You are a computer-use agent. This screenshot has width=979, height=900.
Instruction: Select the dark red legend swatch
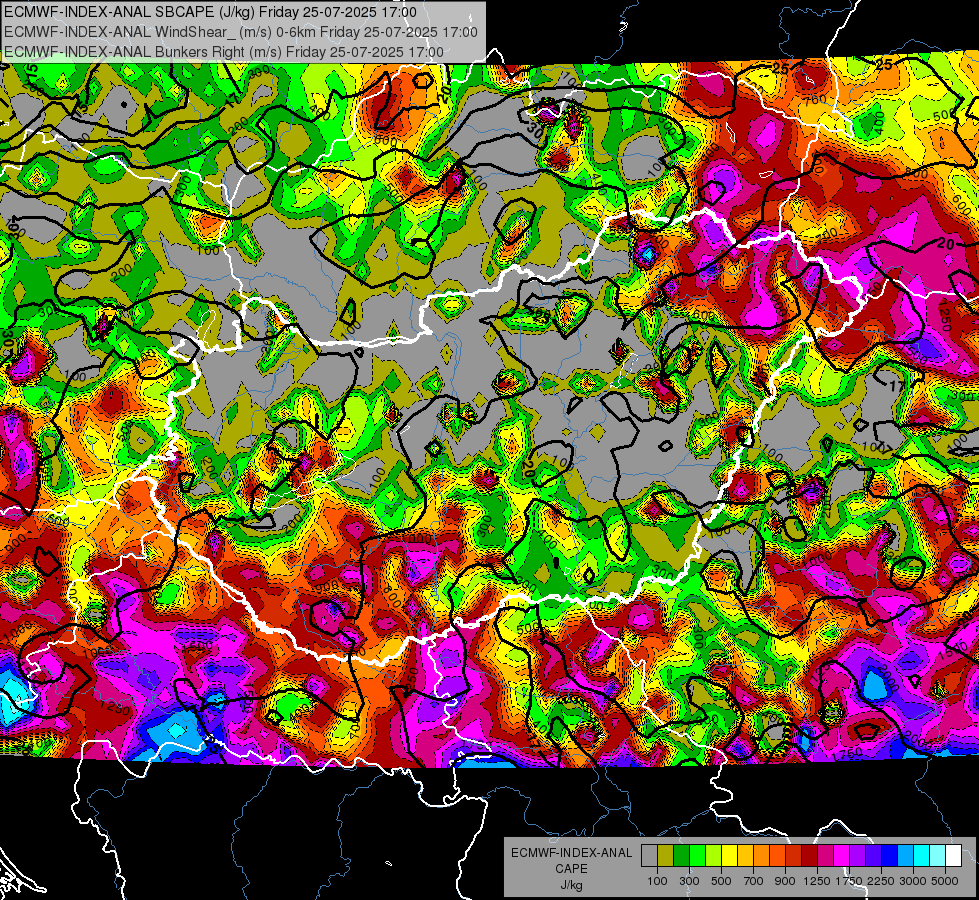(x=810, y=856)
